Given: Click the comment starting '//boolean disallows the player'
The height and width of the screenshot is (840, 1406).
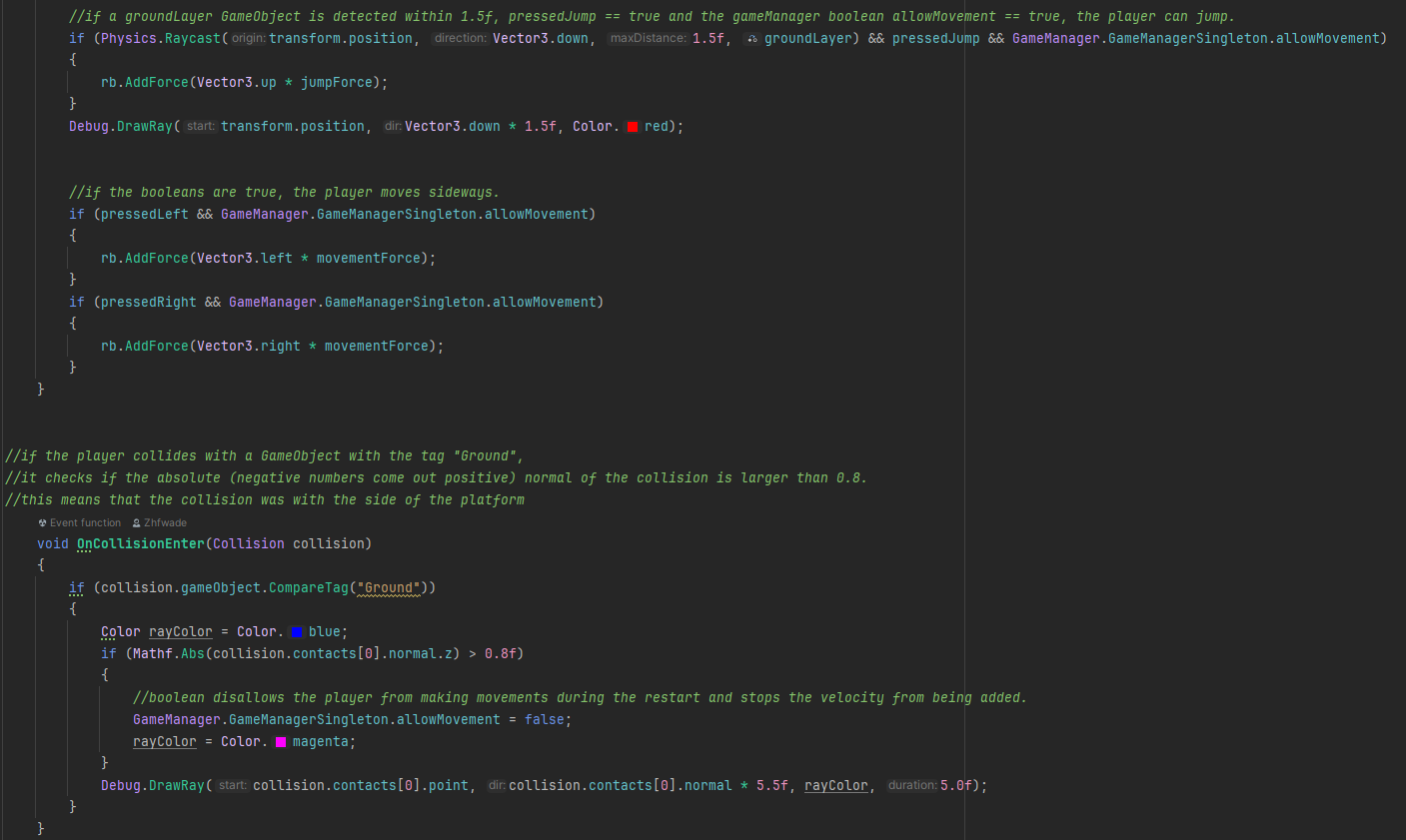Looking at the screenshot, I should pyautogui.click(x=580, y=697).
